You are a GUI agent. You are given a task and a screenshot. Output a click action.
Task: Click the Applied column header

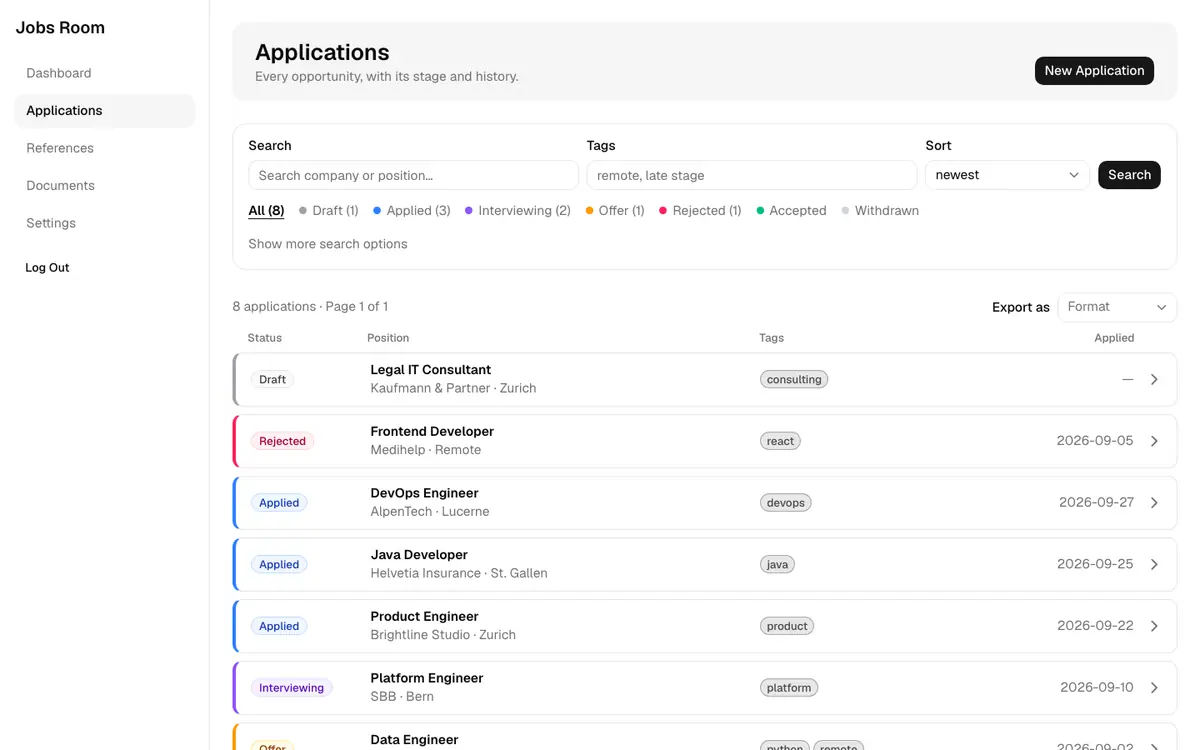click(1114, 338)
